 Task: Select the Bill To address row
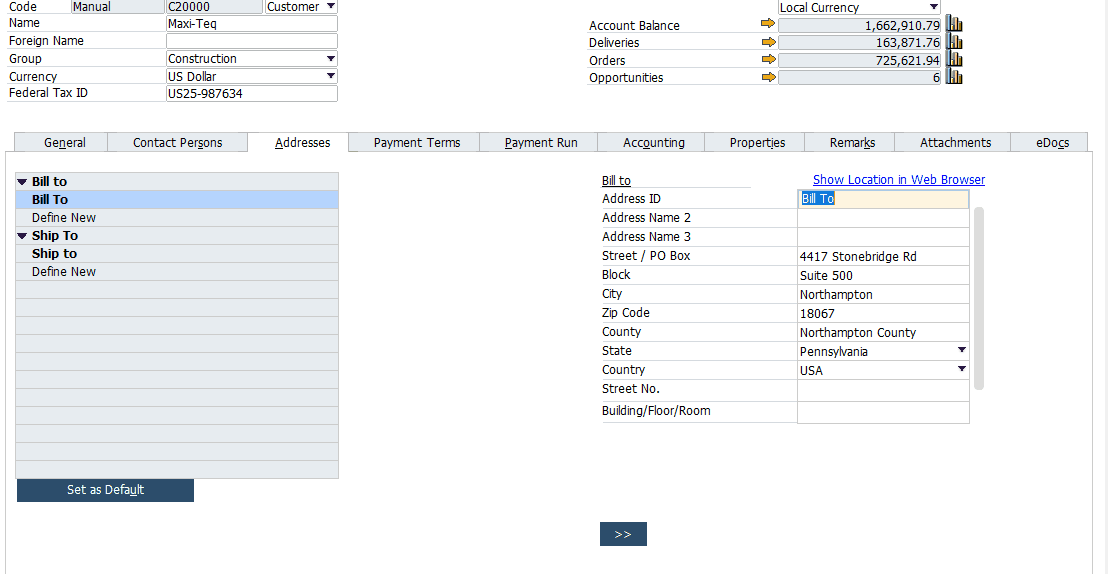point(177,199)
